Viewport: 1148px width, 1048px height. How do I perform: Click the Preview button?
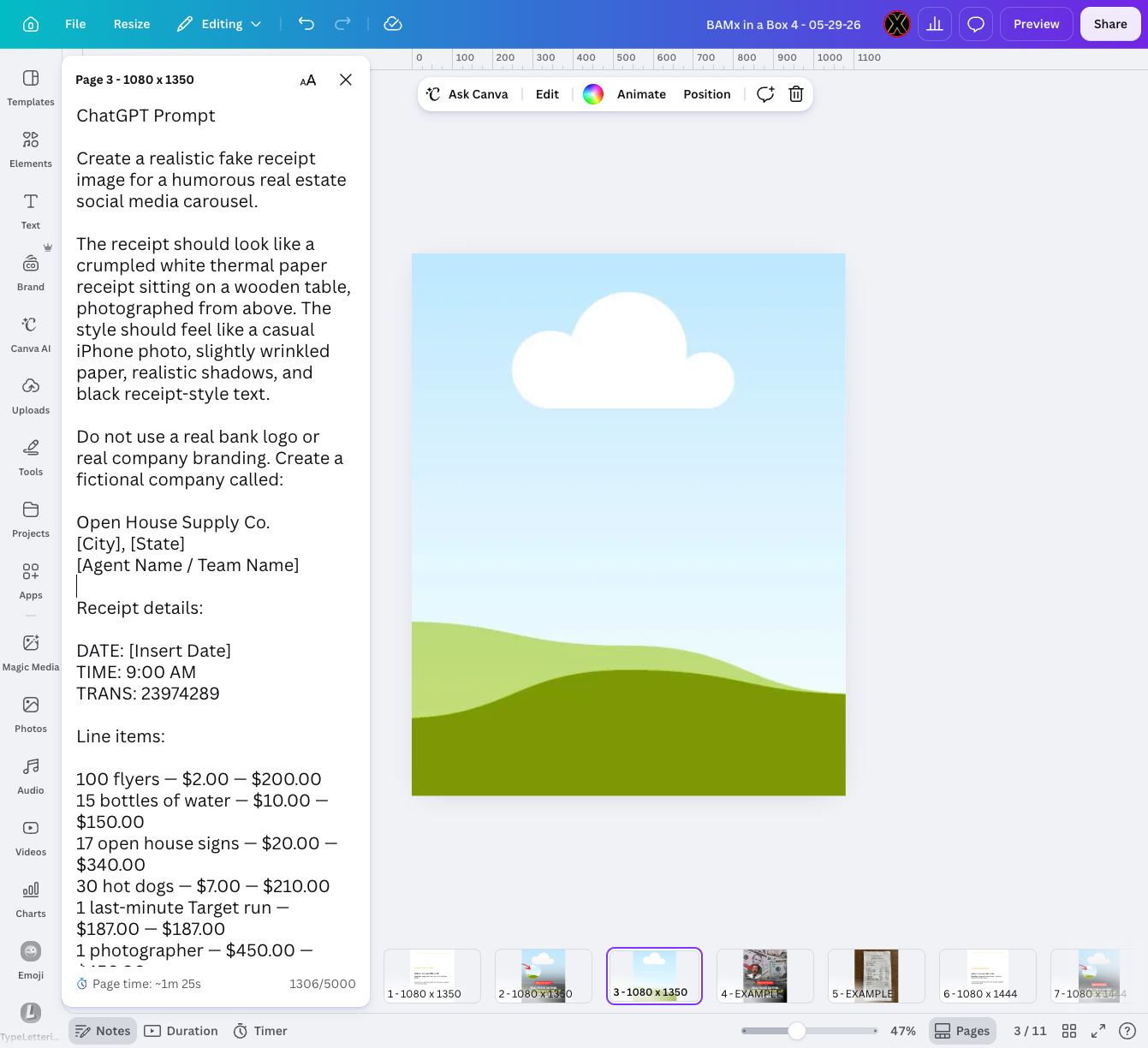[1037, 24]
